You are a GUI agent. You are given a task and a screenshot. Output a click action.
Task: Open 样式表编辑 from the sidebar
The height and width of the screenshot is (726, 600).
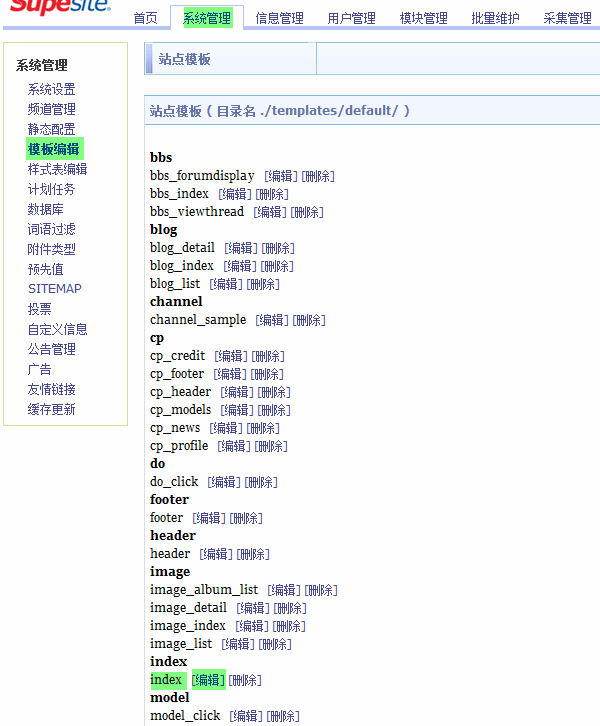click(x=57, y=169)
